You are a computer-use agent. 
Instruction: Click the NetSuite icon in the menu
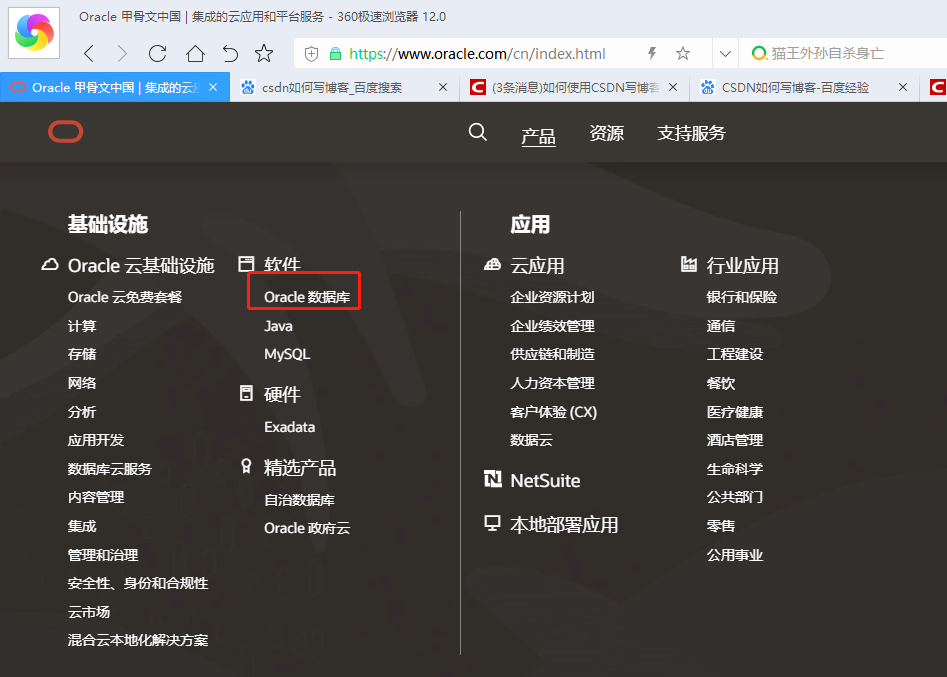click(x=492, y=480)
